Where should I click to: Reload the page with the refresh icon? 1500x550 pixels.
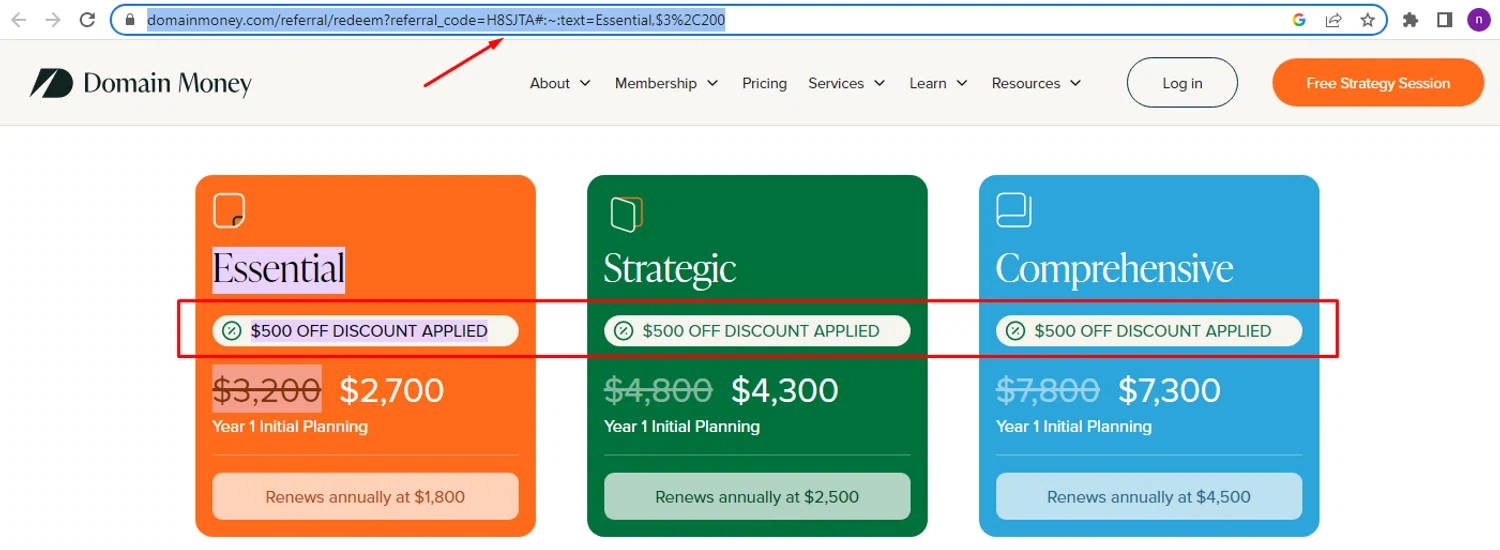(x=88, y=20)
